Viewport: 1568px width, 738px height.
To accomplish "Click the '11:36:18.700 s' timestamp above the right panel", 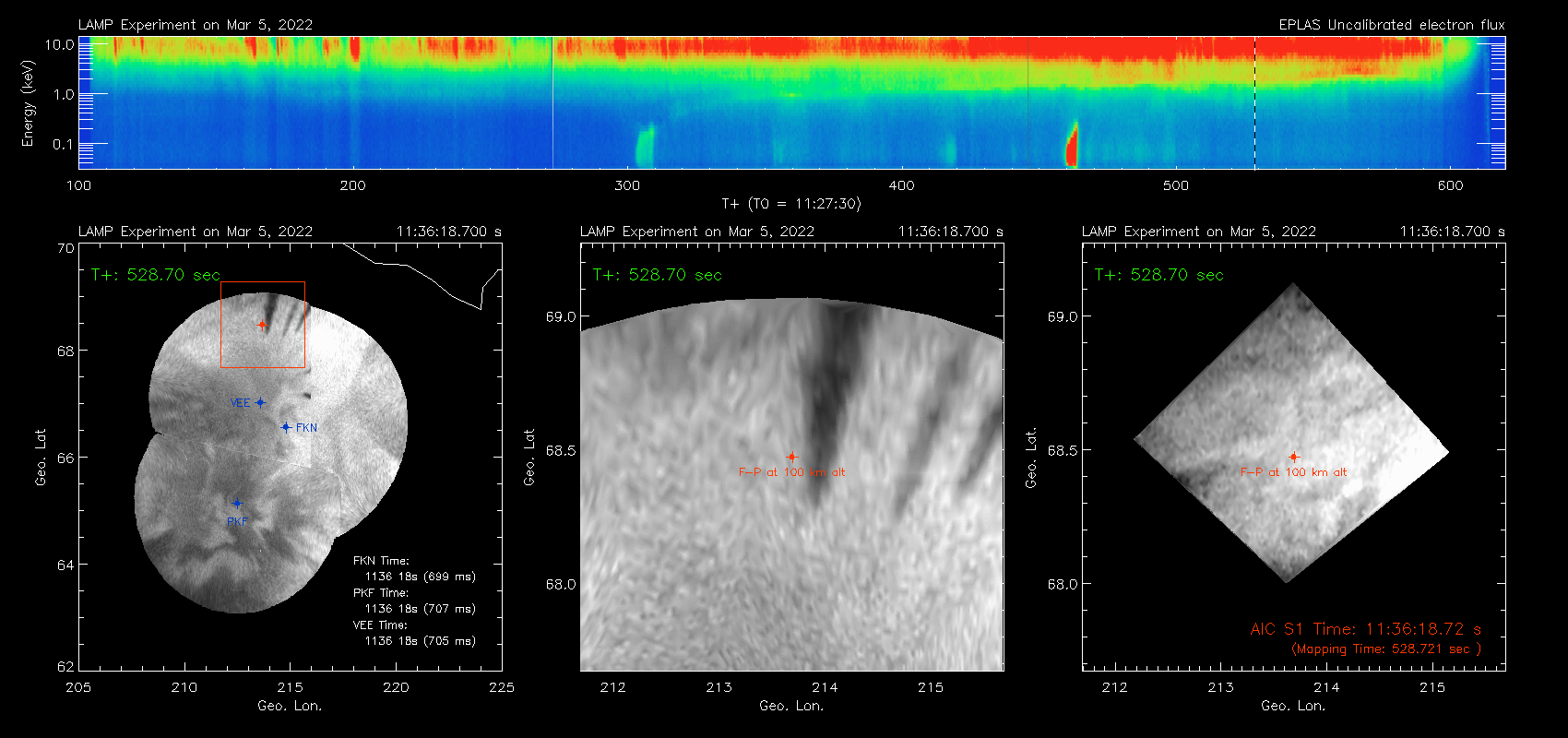I will point(1453,232).
